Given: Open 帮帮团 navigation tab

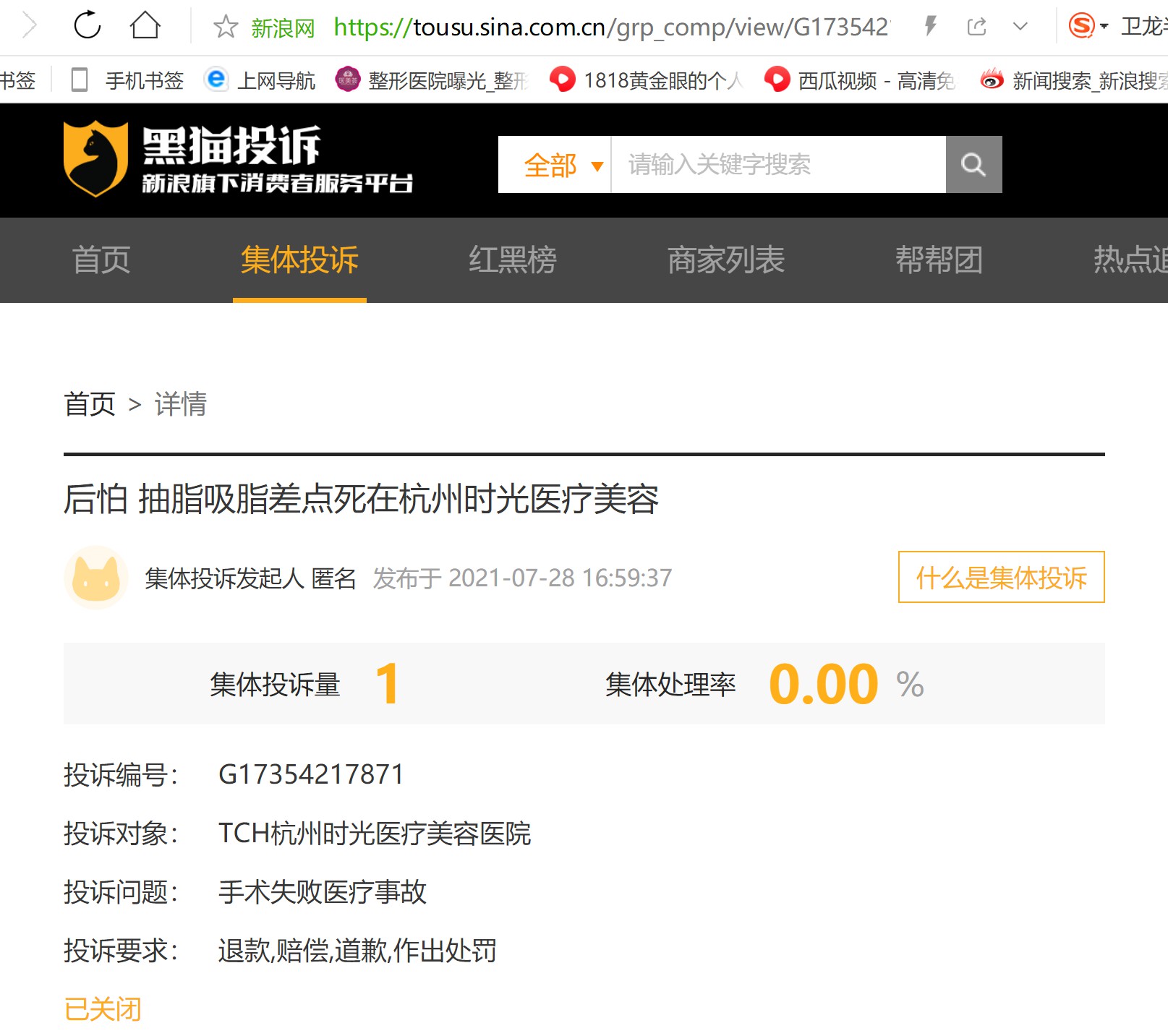Looking at the screenshot, I should (x=939, y=260).
